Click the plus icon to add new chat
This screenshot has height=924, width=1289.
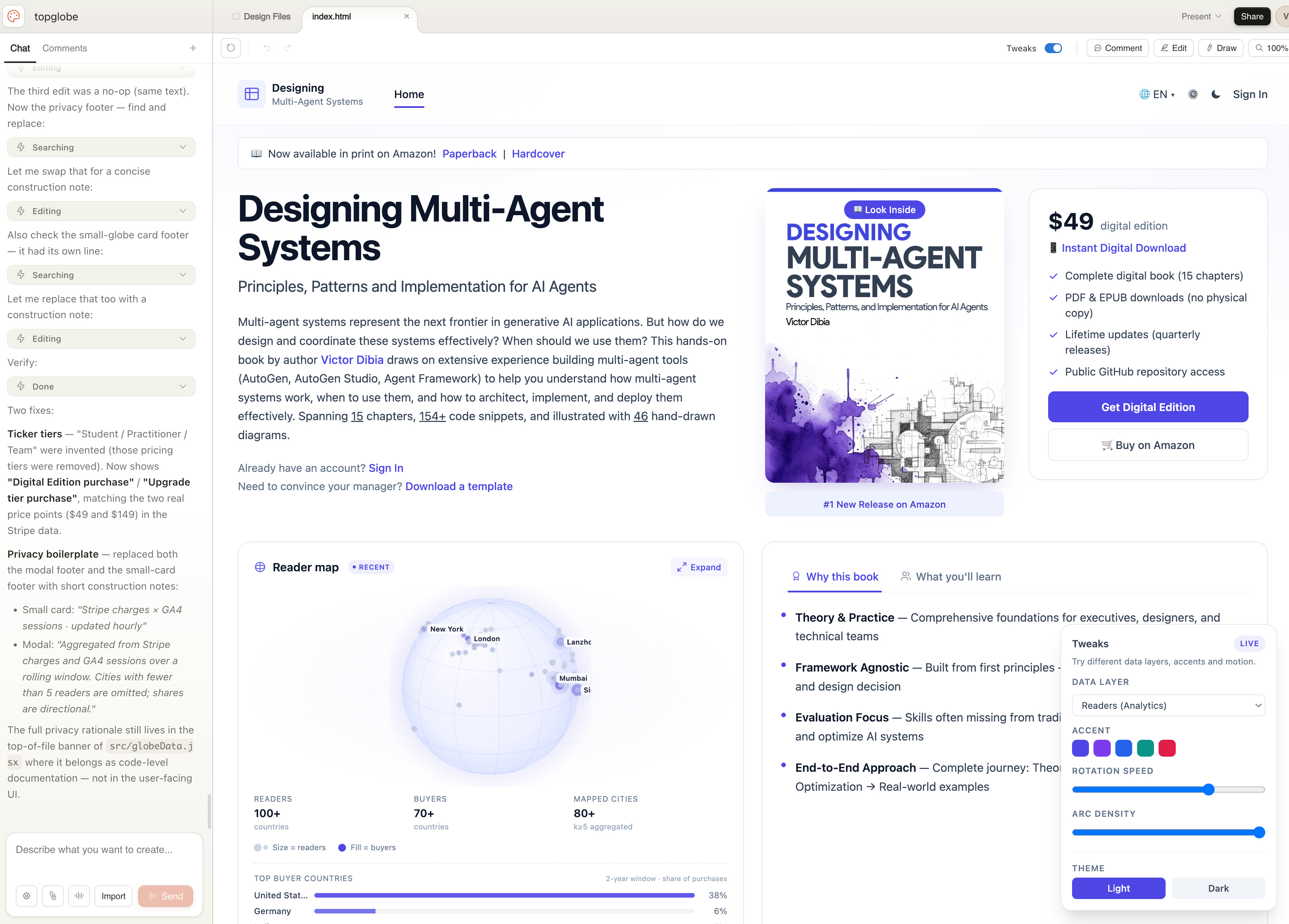193,48
